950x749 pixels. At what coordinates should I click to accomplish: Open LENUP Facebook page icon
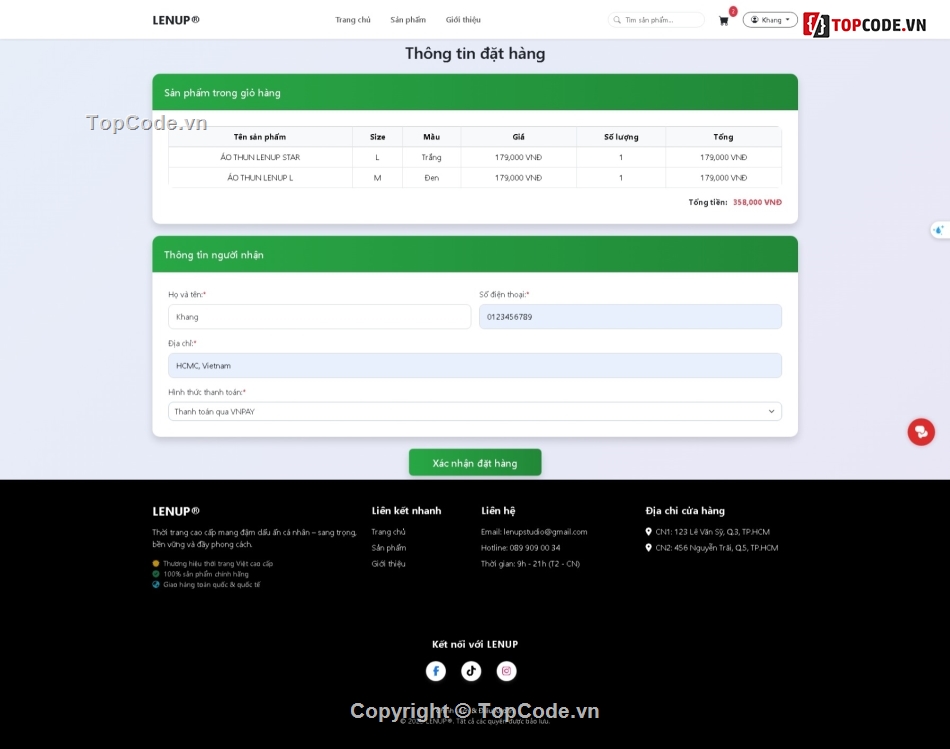(x=436, y=671)
